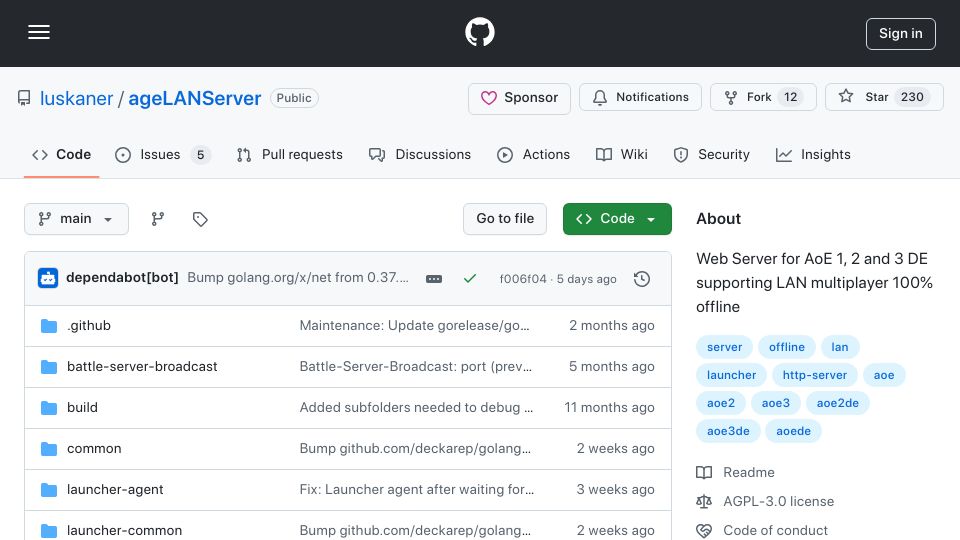Screen dimensions: 960x540
Task: Open the Wiki tab
Action: tap(621, 155)
